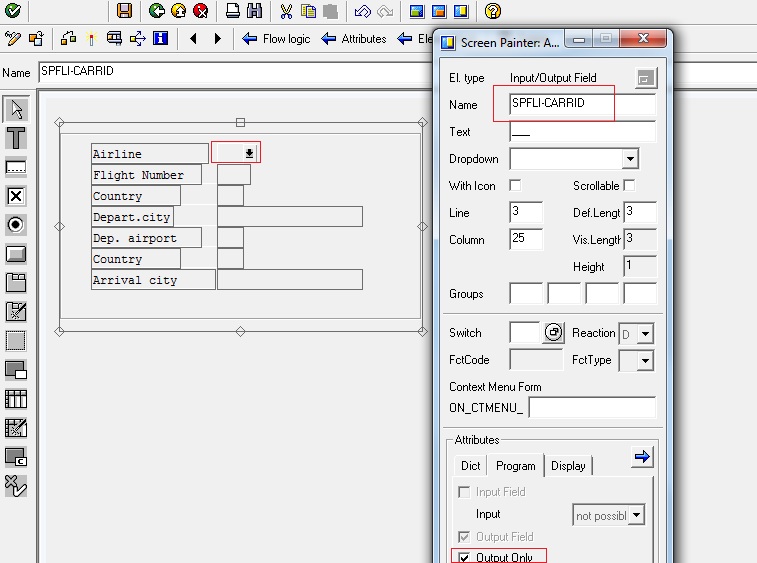757x563 pixels.
Task: Expand the FctType dropdown
Action: [644, 360]
